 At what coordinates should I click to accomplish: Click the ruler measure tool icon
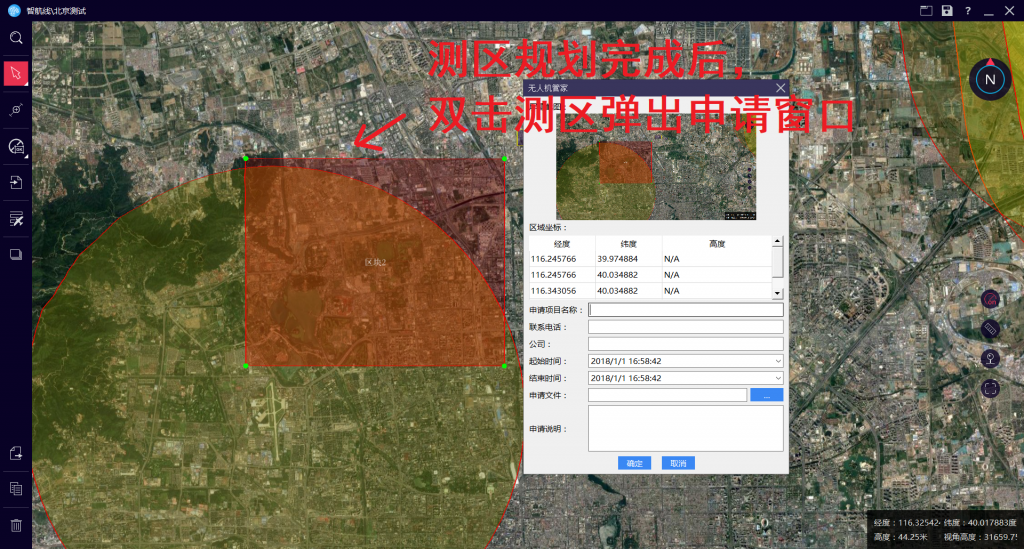click(x=990, y=329)
